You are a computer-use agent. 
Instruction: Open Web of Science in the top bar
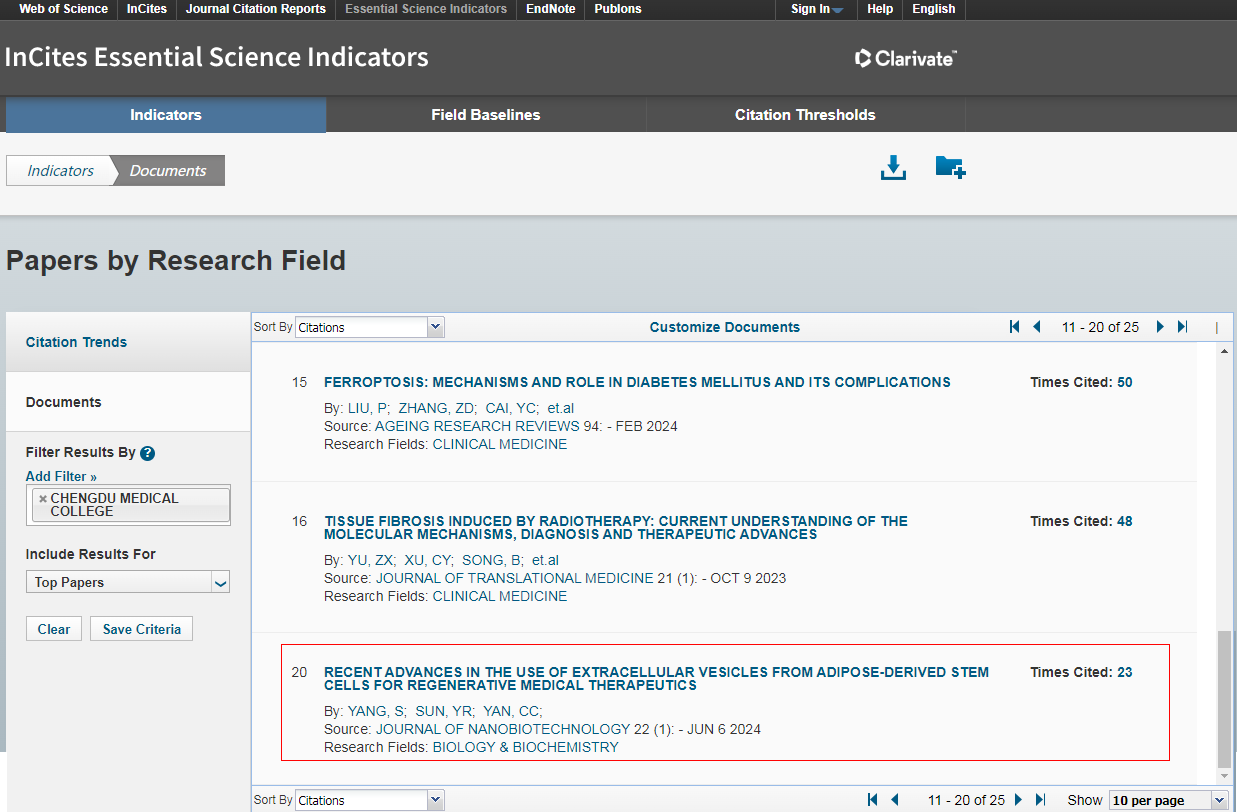pos(63,9)
